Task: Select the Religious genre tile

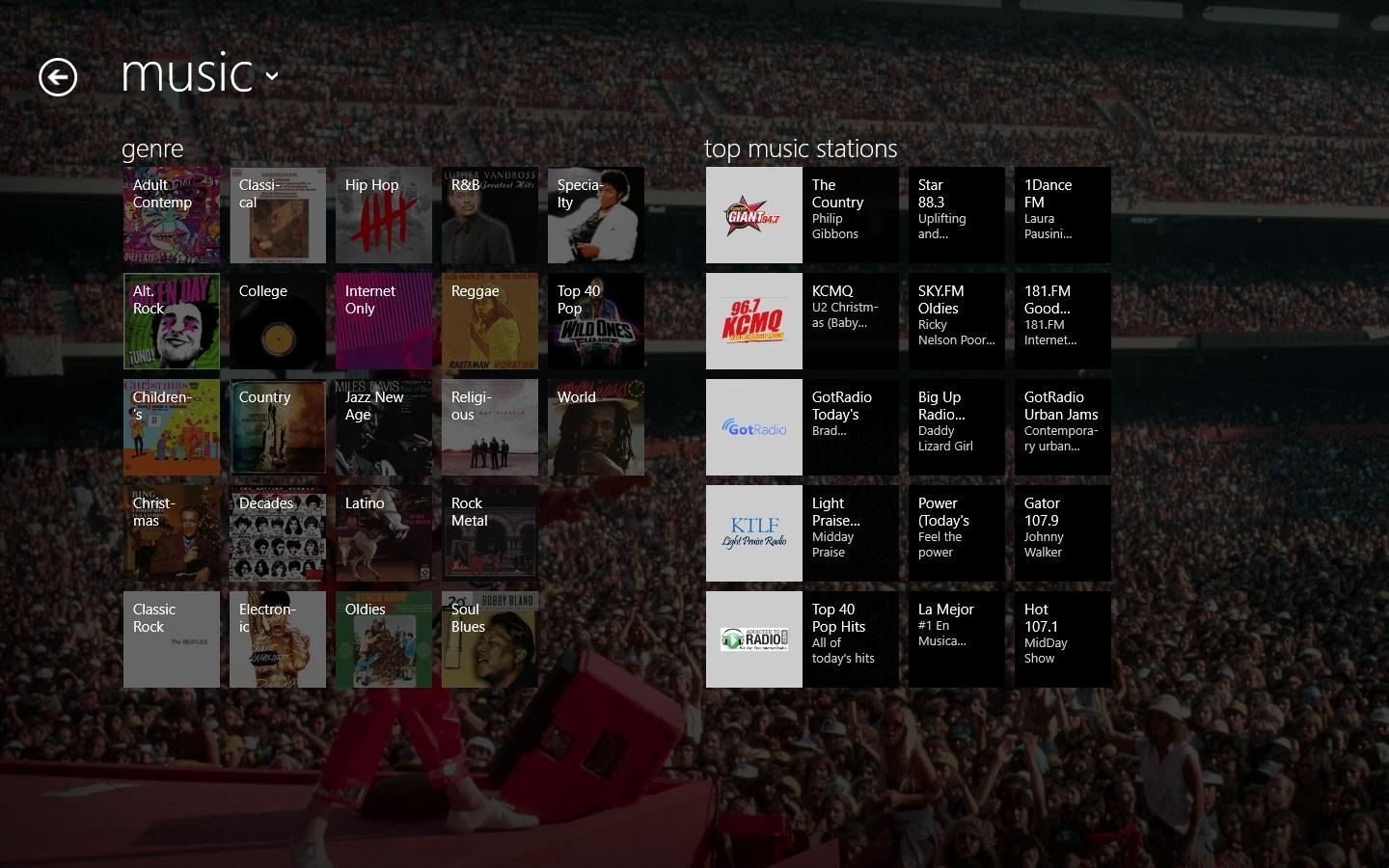Action: [490, 427]
